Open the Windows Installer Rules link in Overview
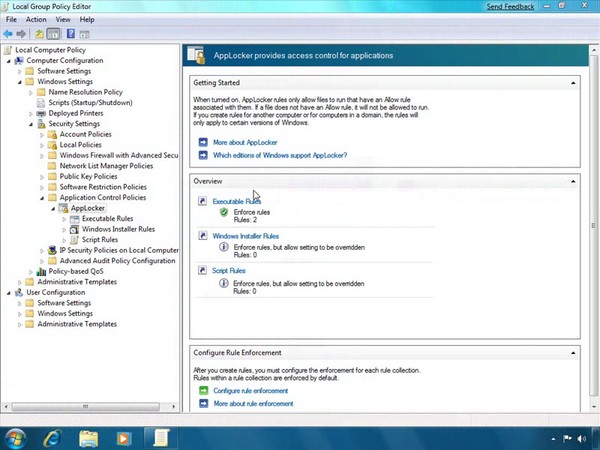This screenshot has height=450, width=600. pos(245,236)
